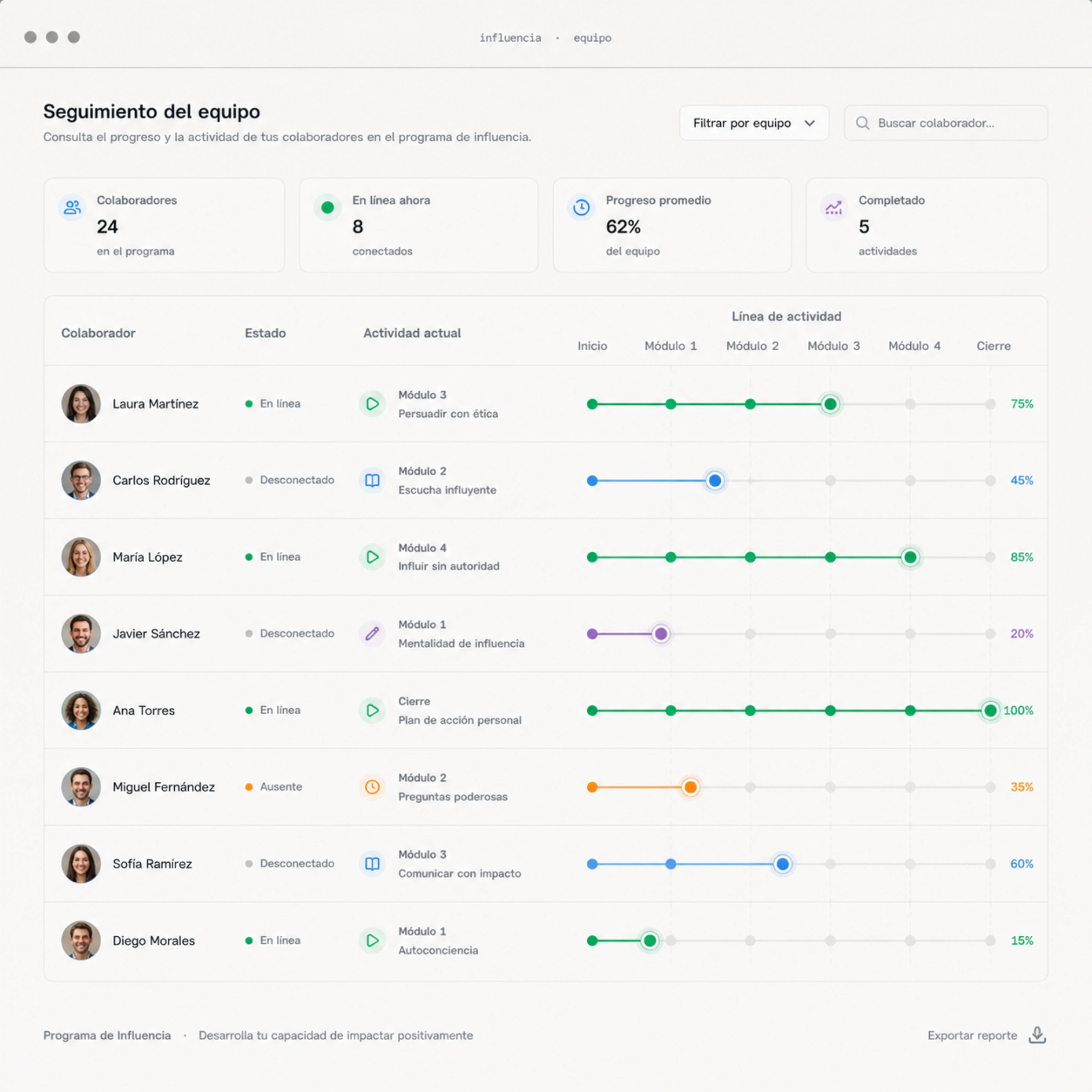Click the Actividad actual column header

click(x=412, y=333)
